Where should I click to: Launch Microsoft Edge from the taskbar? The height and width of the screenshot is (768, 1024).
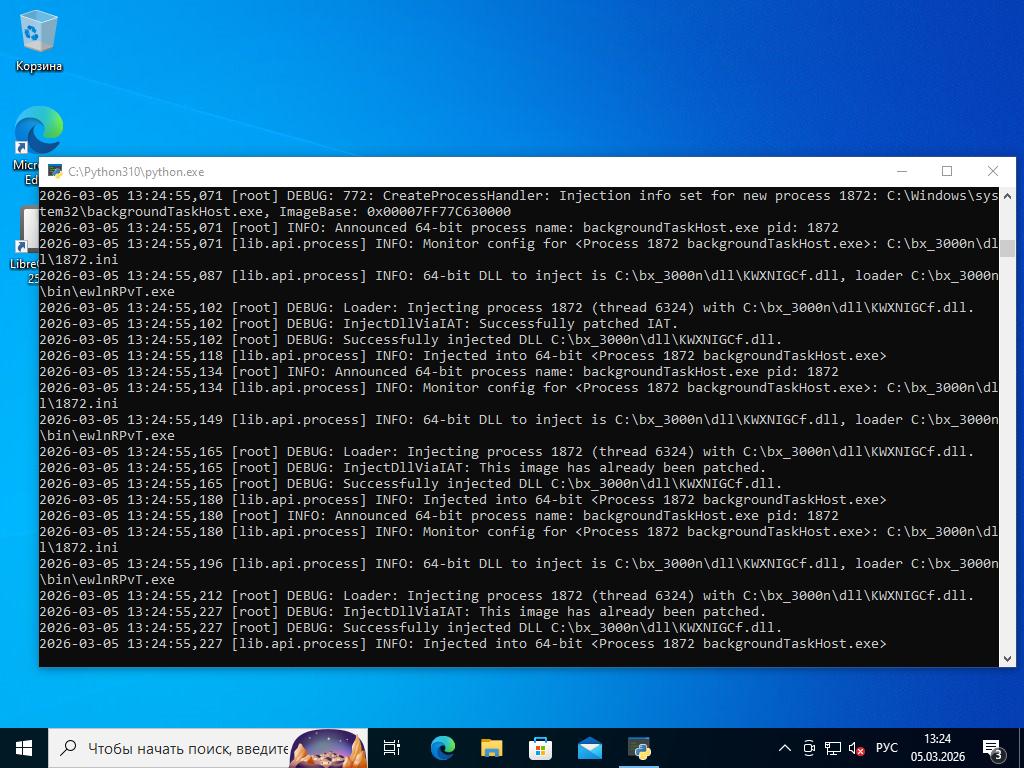[x=442, y=747]
